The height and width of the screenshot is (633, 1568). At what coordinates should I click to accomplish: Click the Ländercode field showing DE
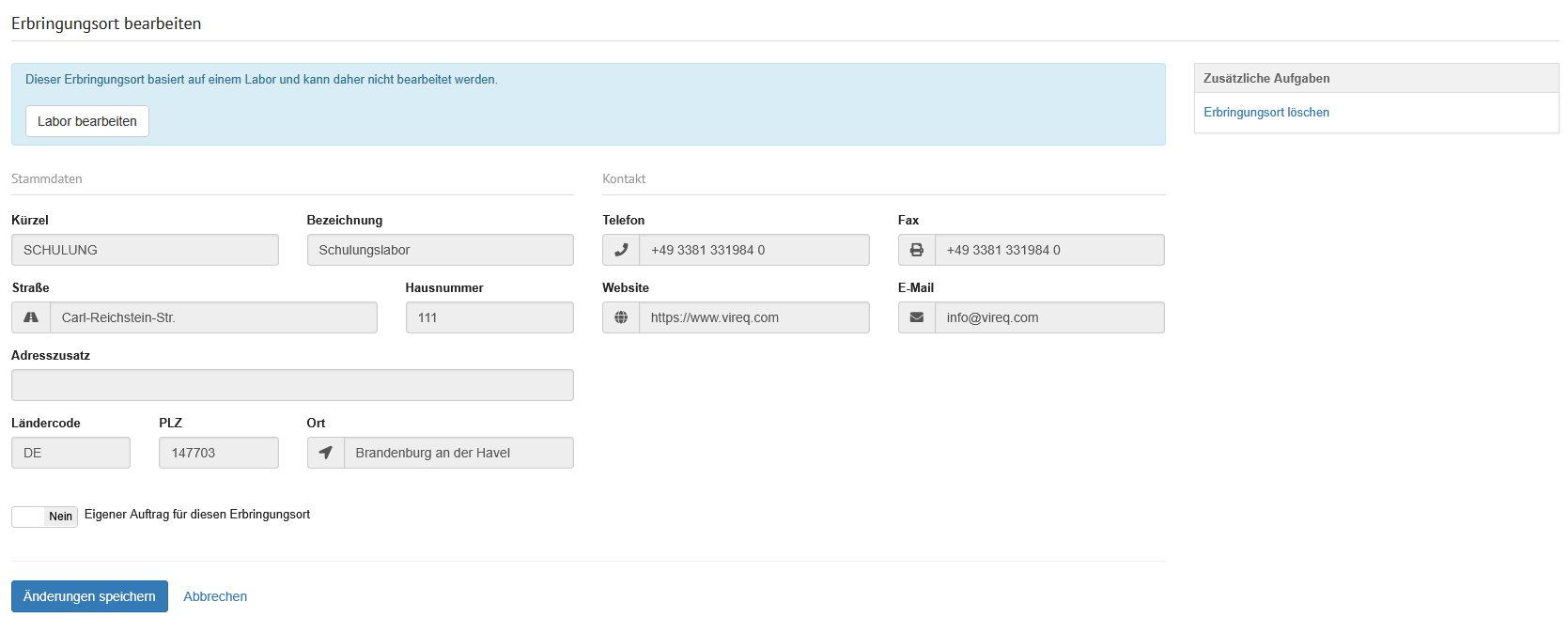(70, 453)
